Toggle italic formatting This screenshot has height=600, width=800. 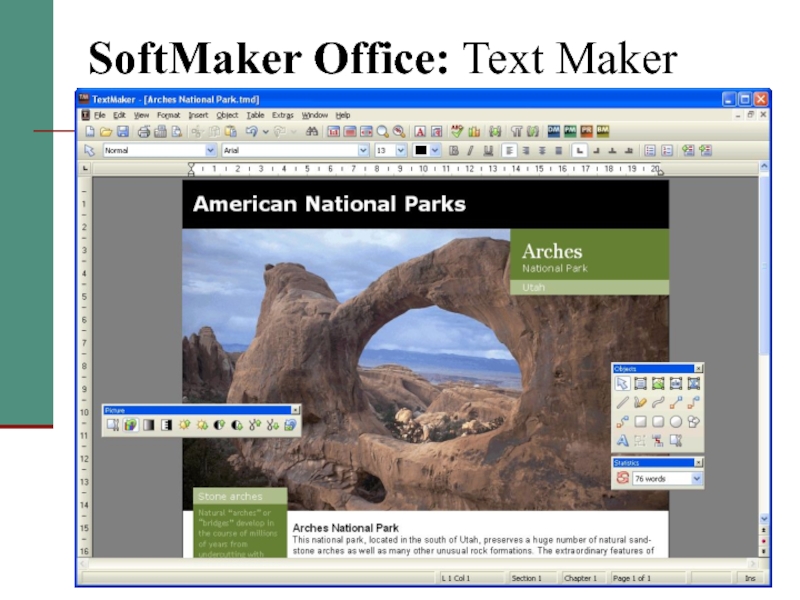[x=470, y=150]
